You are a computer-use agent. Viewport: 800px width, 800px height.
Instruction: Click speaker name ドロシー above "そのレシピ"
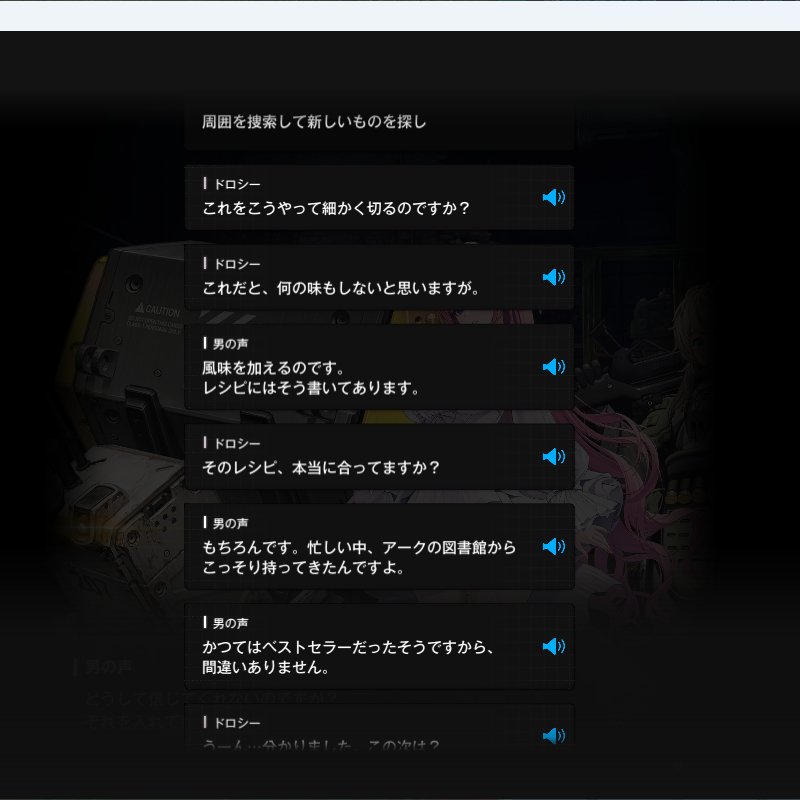(x=237, y=444)
